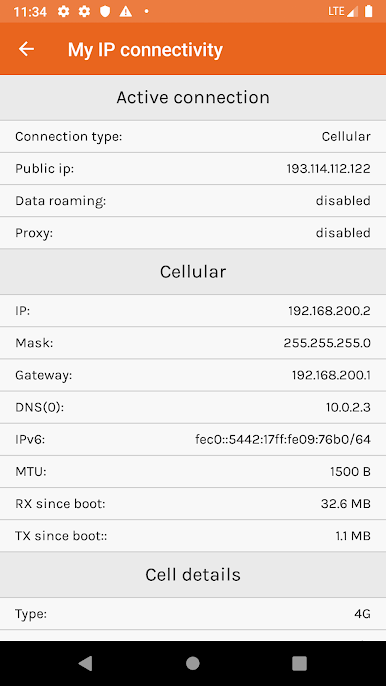Tap the DNS(0) 10.0.2.3 row
Screen dimensions: 386x686
point(193,407)
